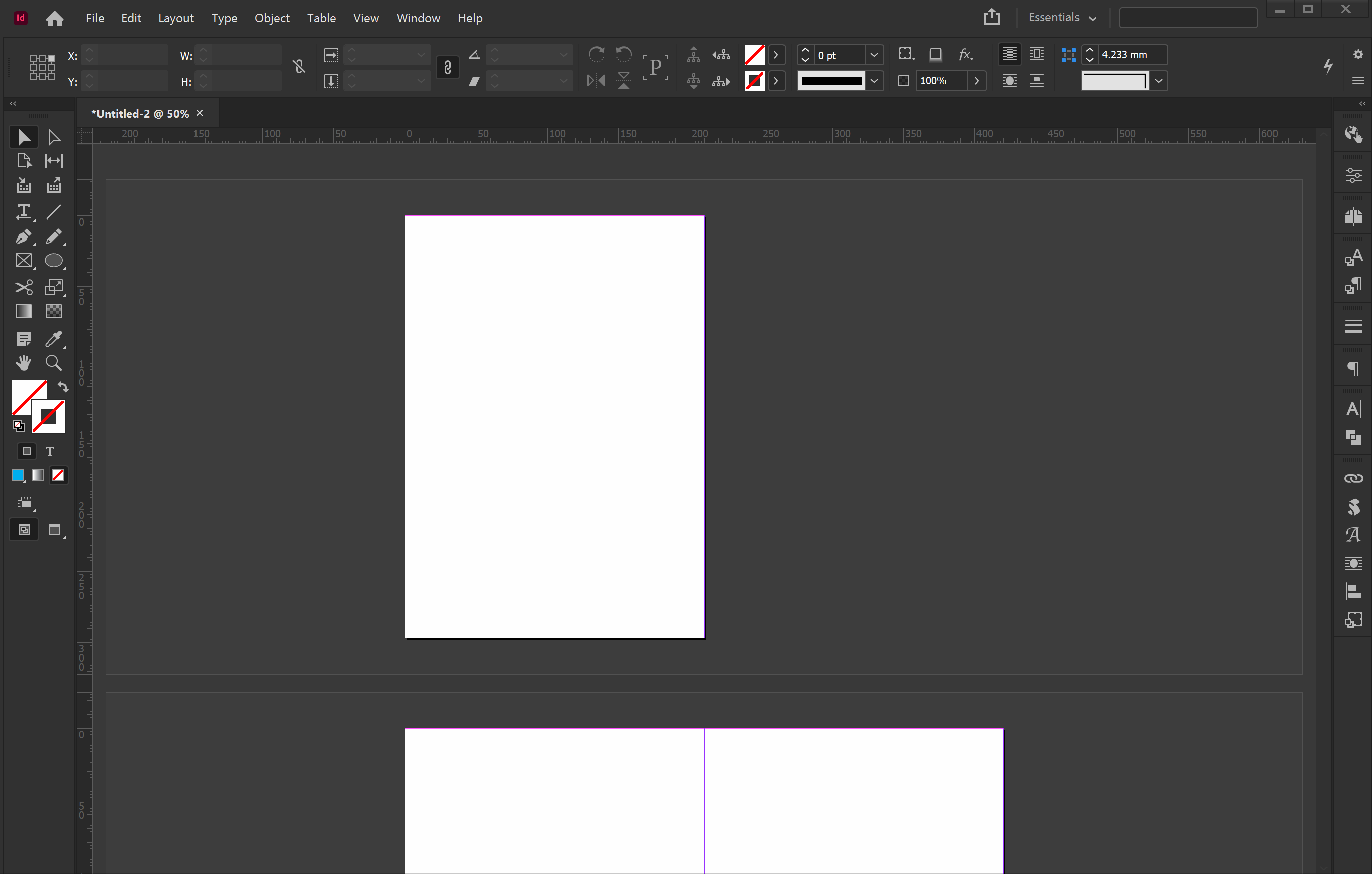Expand the Essentials workspace dropdown
The width and height of the screenshot is (1372, 874).
[1062, 18]
